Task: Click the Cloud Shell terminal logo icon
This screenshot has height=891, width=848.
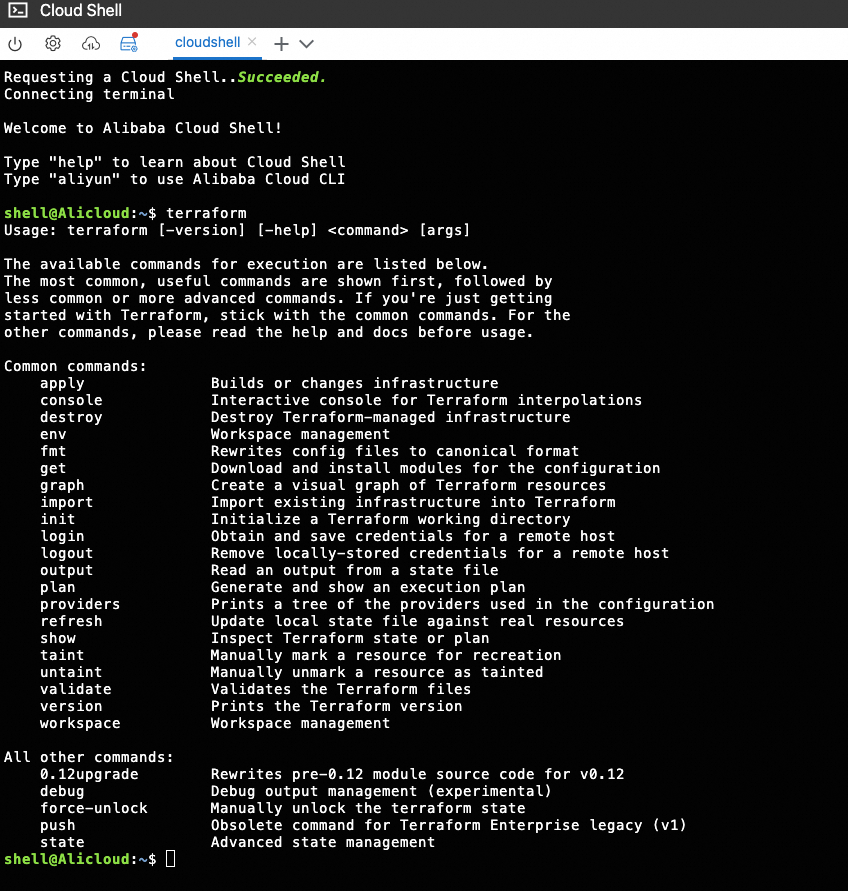Action: 18,10
